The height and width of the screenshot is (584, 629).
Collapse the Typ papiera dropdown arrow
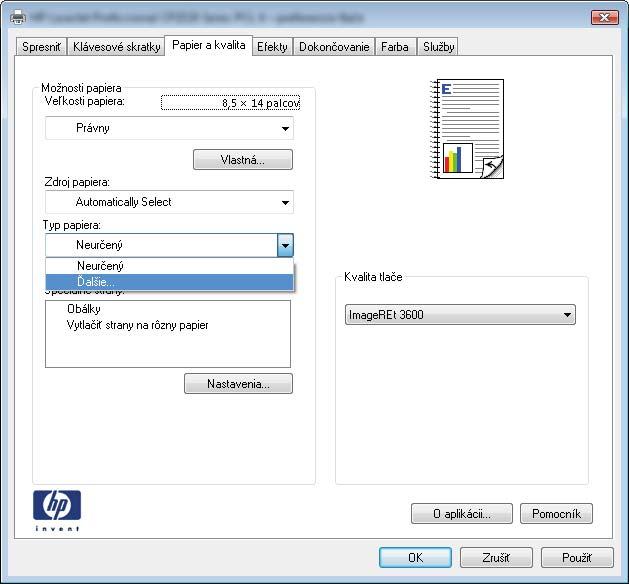click(x=285, y=245)
